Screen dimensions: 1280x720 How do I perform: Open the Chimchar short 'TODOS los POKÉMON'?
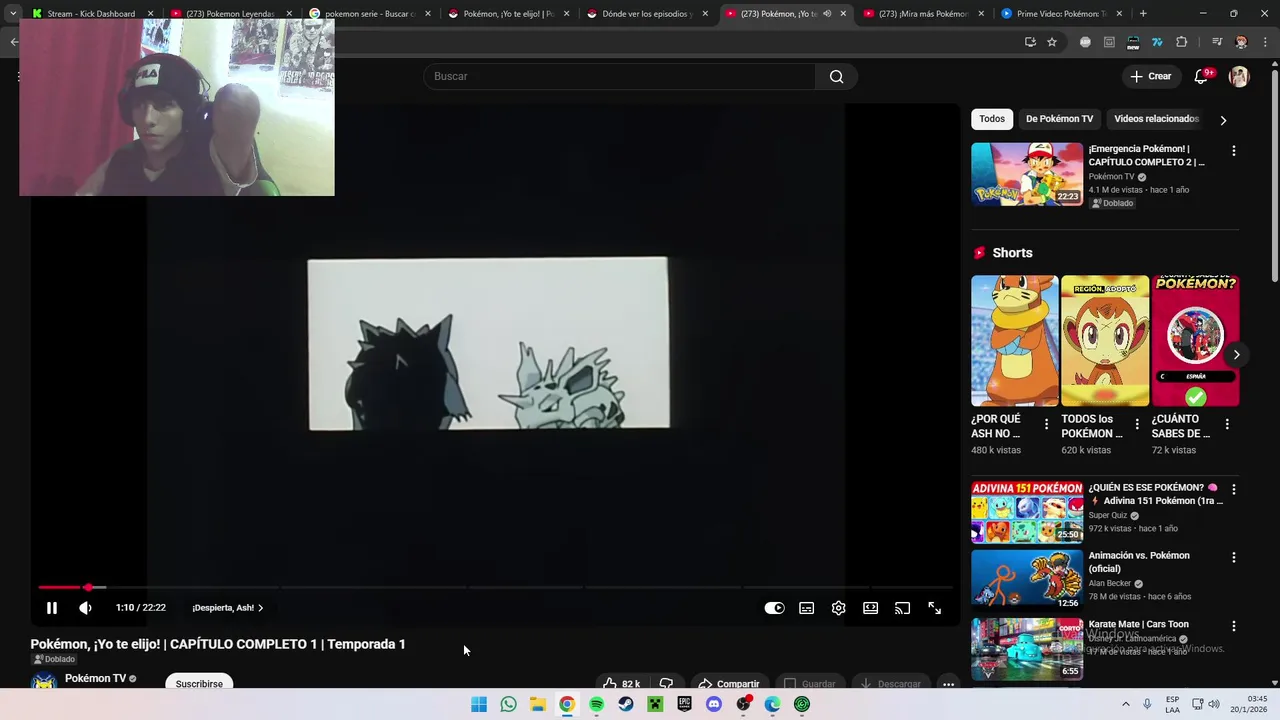[x=1105, y=341]
